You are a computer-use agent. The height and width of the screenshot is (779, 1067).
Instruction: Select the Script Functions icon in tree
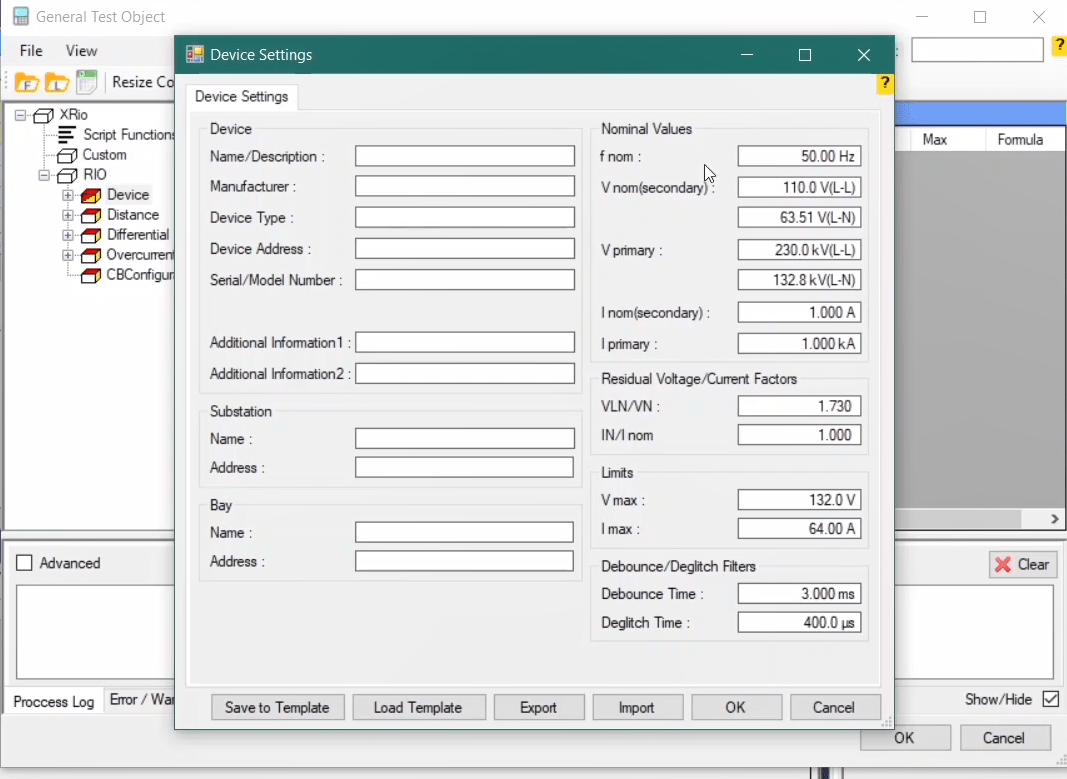[x=66, y=135]
